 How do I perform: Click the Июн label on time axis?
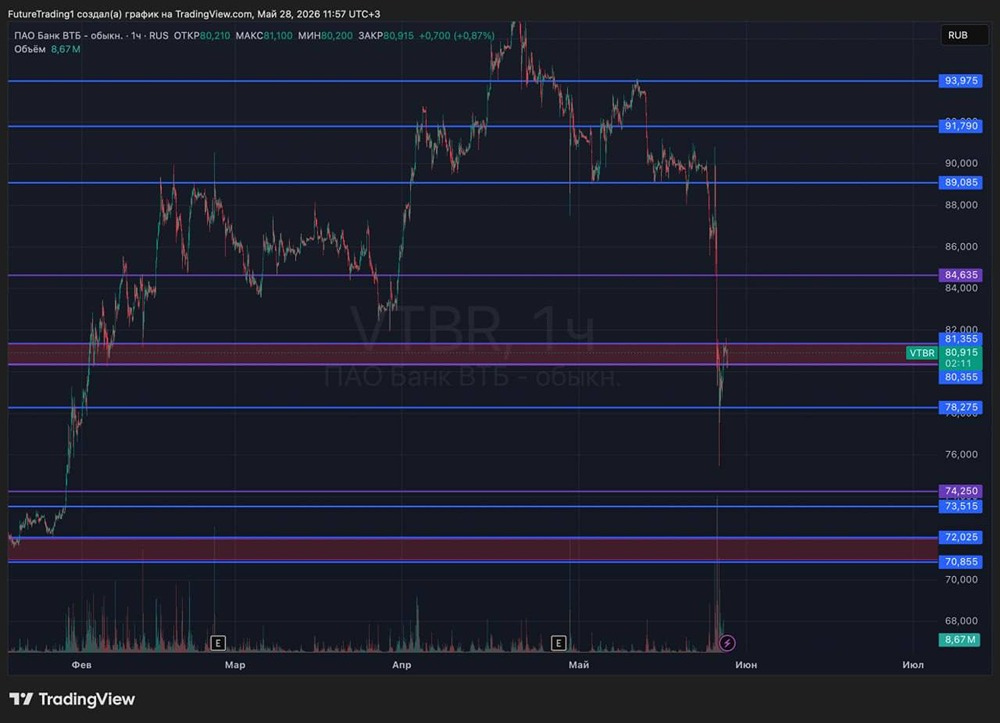click(x=746, y=664)
